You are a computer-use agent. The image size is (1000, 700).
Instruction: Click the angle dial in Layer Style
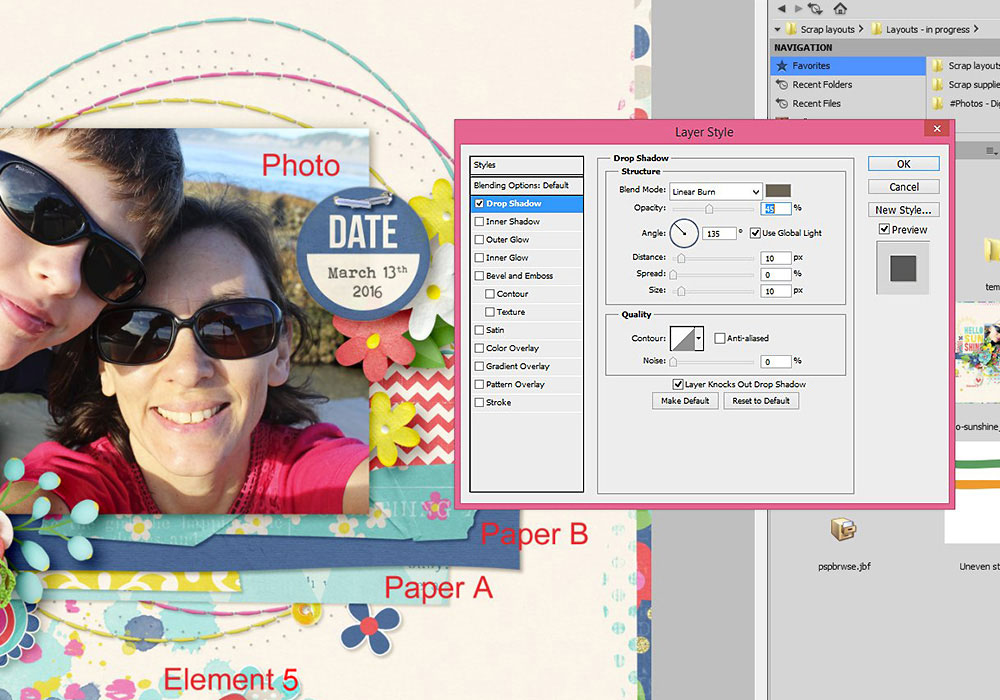684,233
